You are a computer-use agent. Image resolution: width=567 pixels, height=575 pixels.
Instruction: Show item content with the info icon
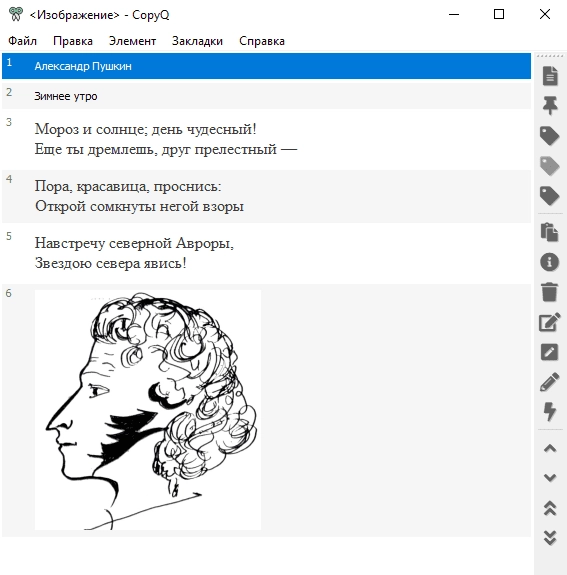[549, 262]
